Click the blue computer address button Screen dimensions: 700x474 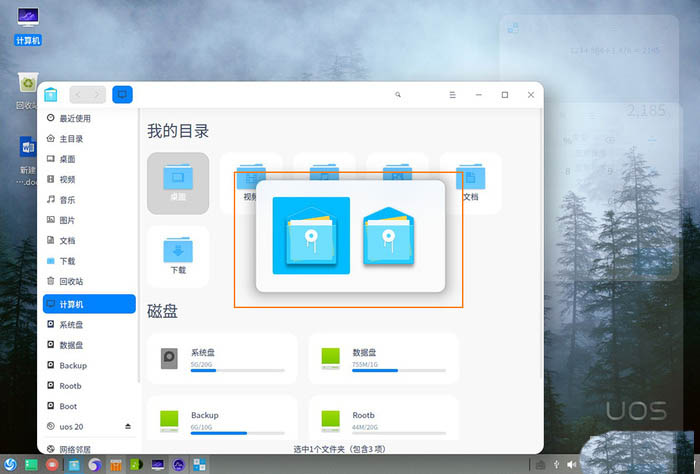[x=122, y=95]
